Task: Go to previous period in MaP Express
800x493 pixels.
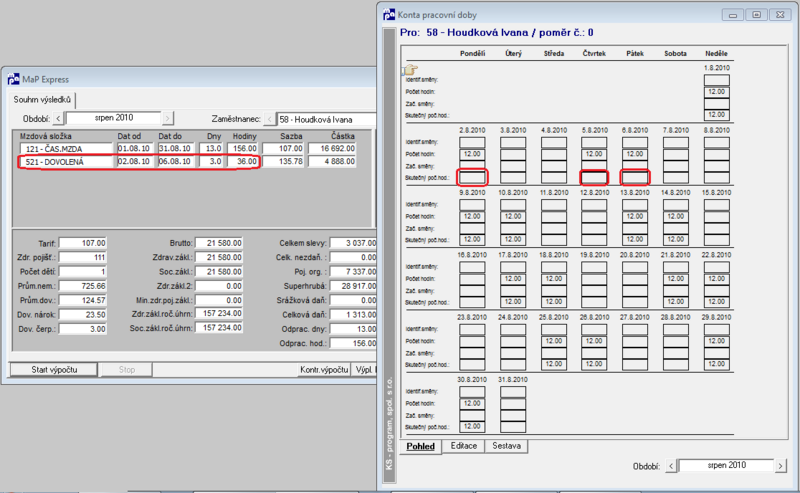Action: 58,118
